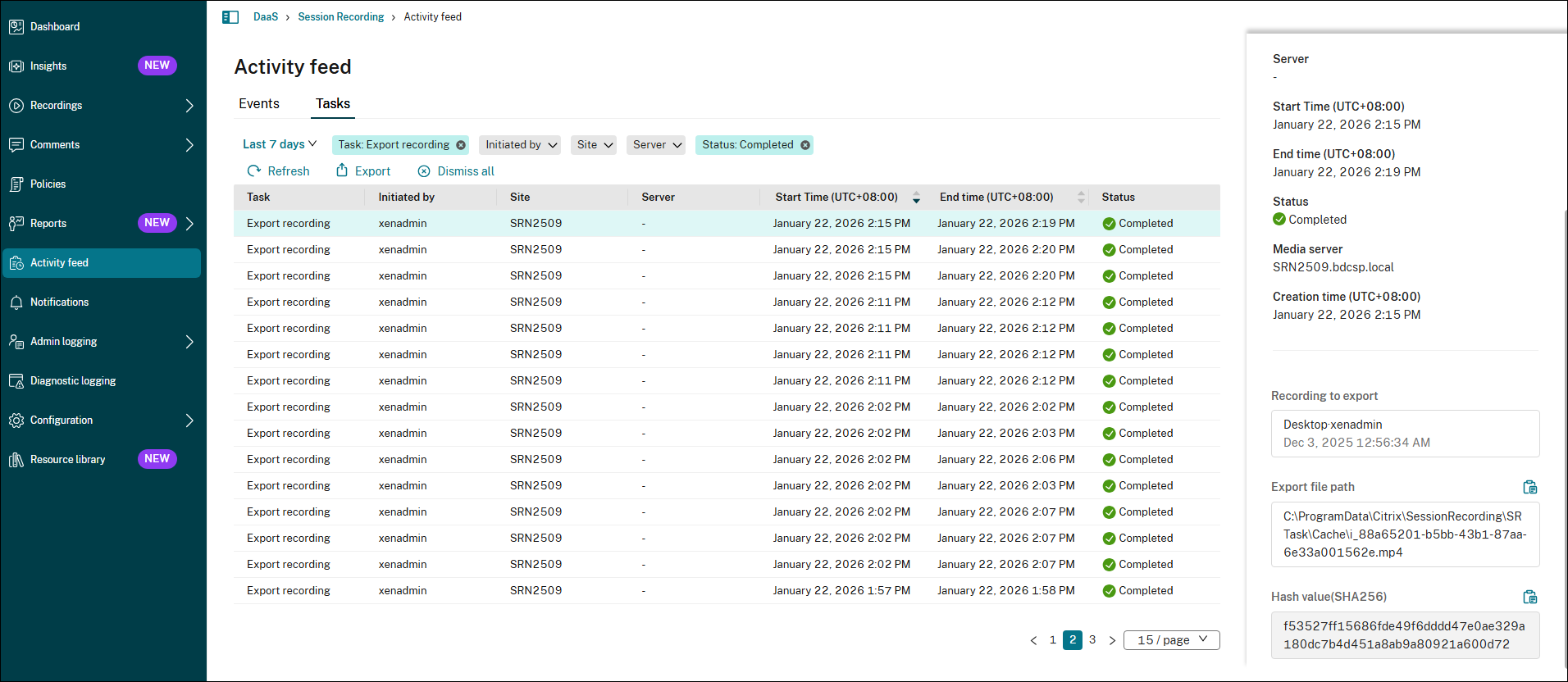Expand the Admin logging sidebar menu
The image size is (1568, 682).
(x=189, y=342)
